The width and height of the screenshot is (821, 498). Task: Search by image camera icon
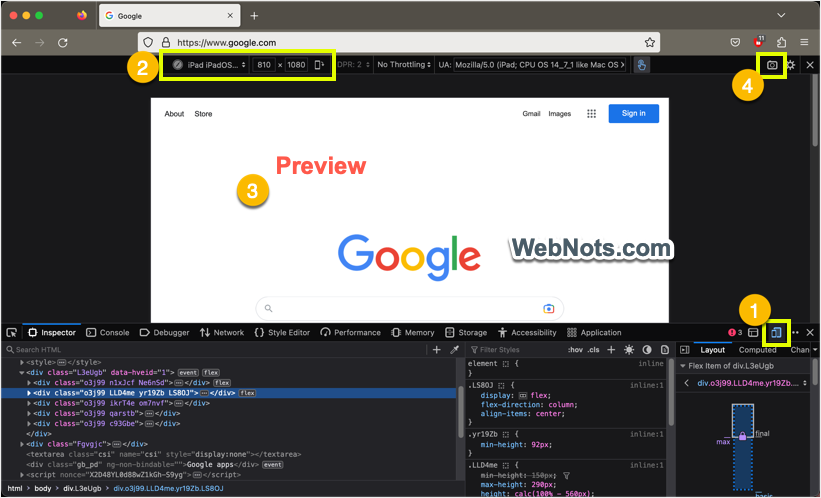point(548,309)
